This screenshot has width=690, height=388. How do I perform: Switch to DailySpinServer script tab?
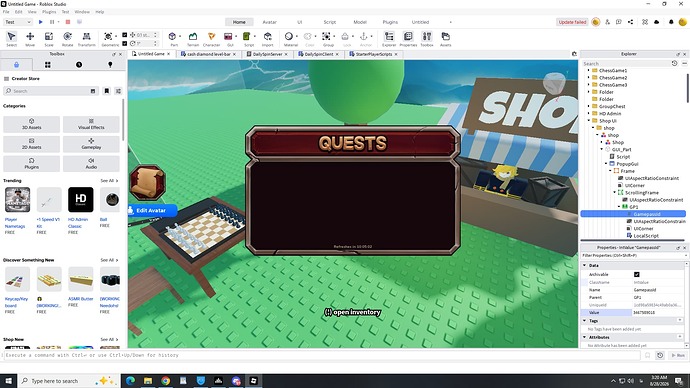pos(267,54)
